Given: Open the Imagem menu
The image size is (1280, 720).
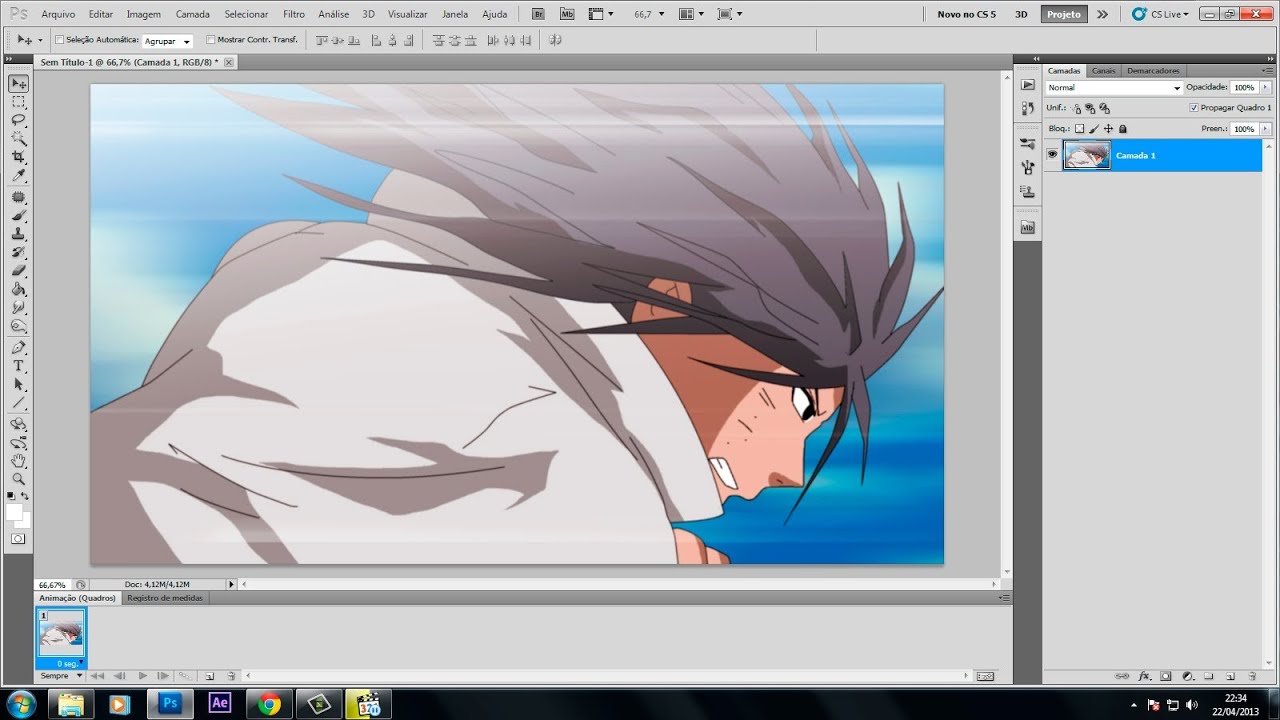Looking at the screenshot, I should click(x=144, y=14).
